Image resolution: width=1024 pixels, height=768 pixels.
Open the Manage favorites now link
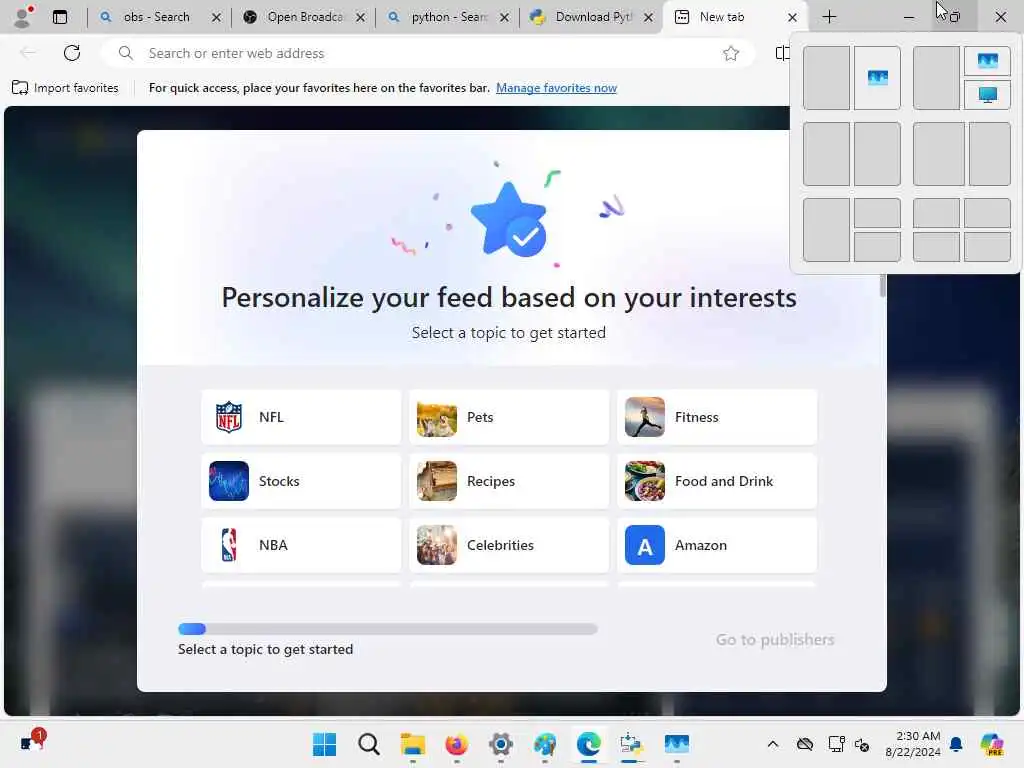tap(556, 88)
